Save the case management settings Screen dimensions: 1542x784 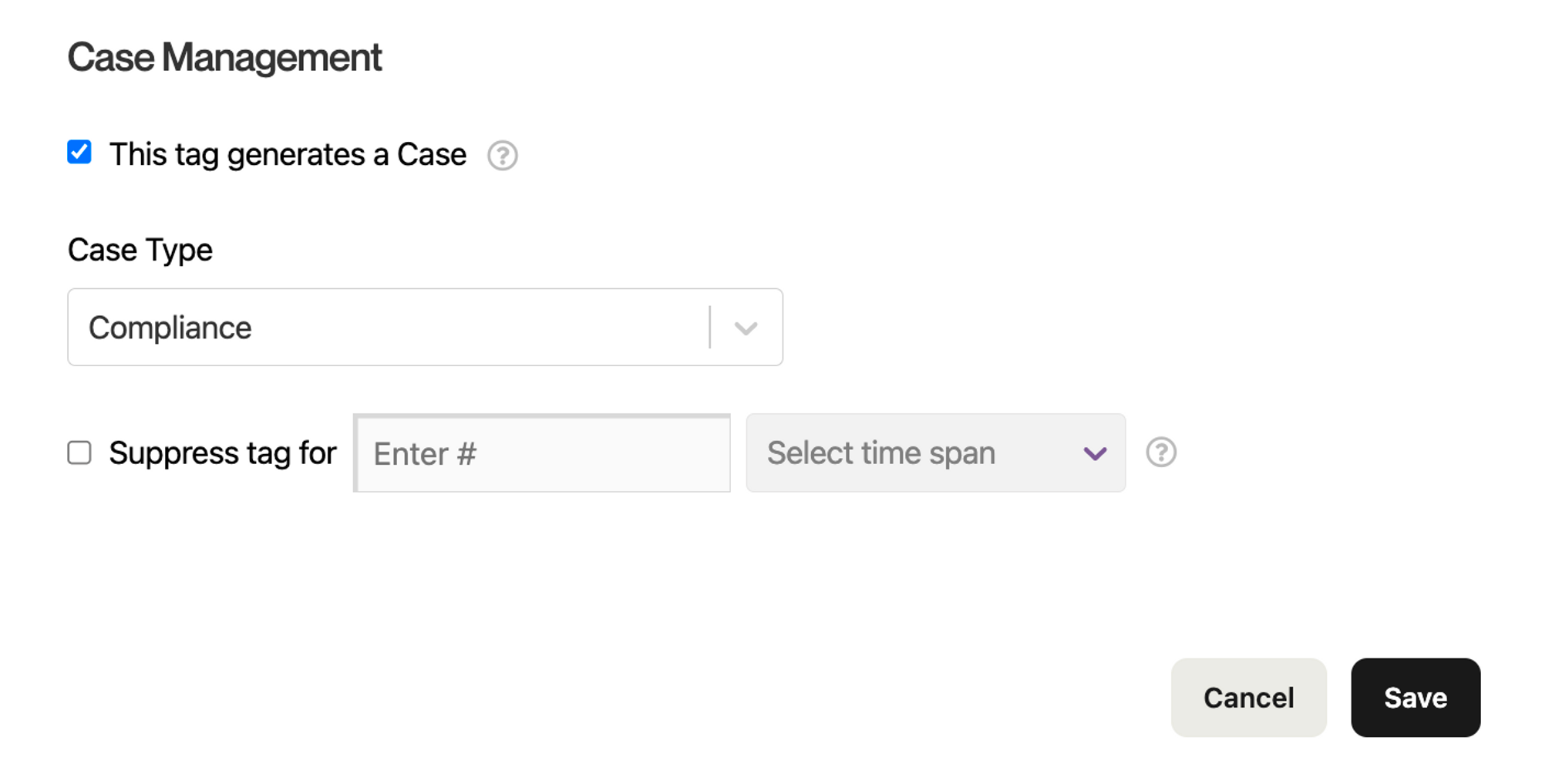pyautogui.click(x=1416, y=698)
